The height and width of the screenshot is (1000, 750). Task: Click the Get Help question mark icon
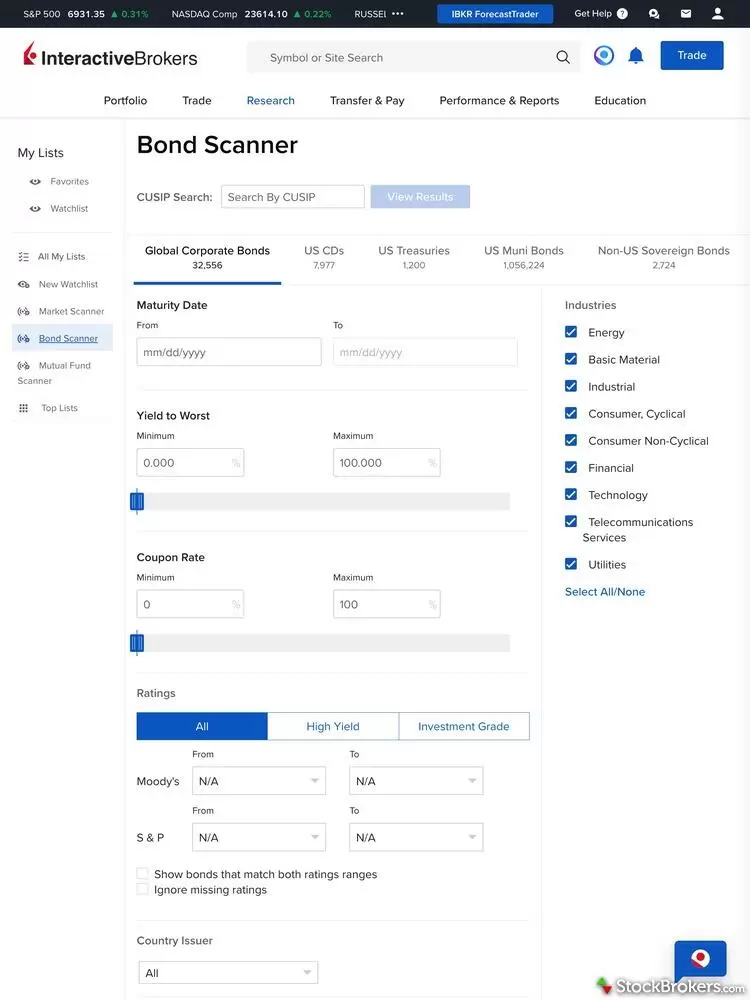pos(622,13)
